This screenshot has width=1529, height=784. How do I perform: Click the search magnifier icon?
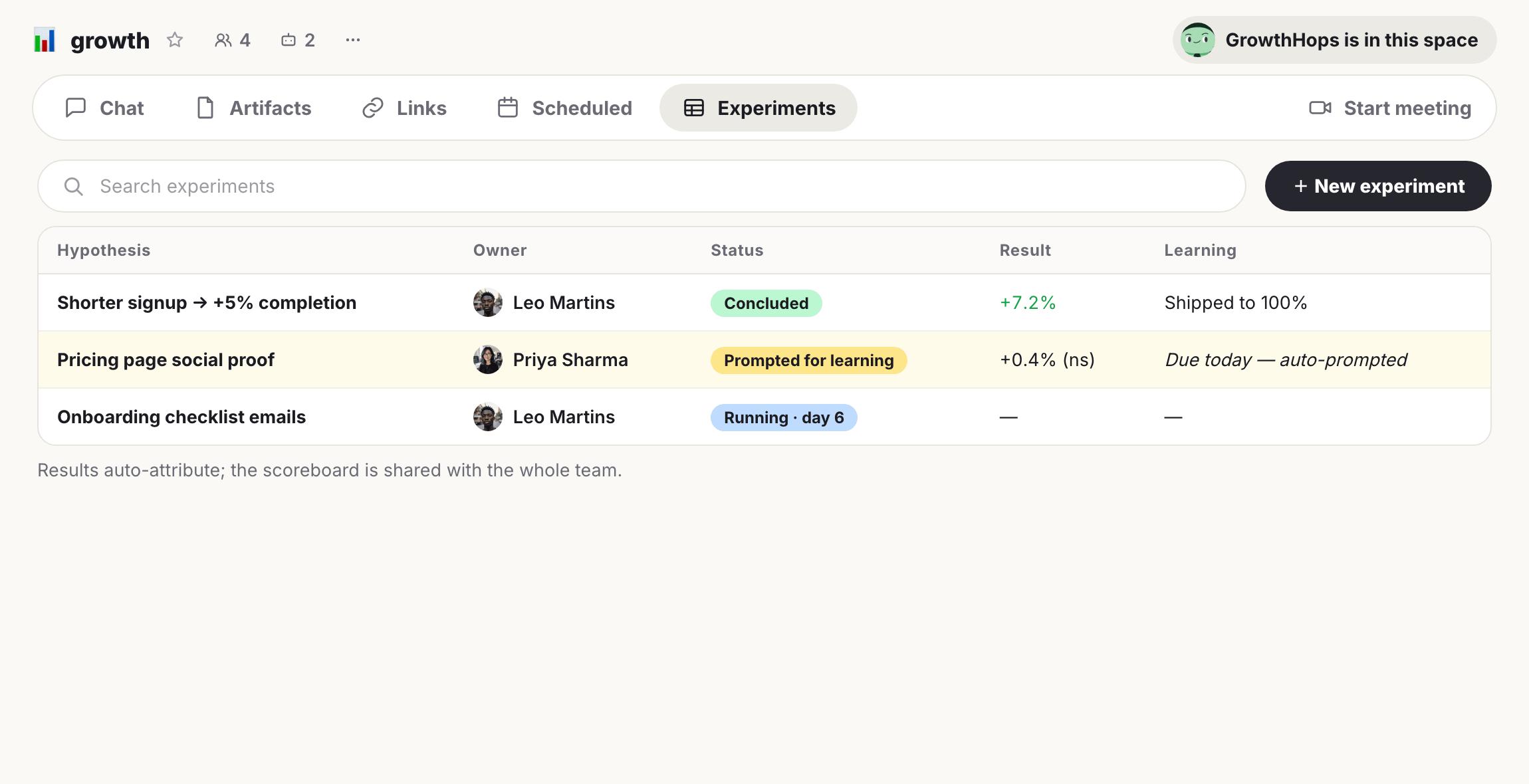pos(73,186)
